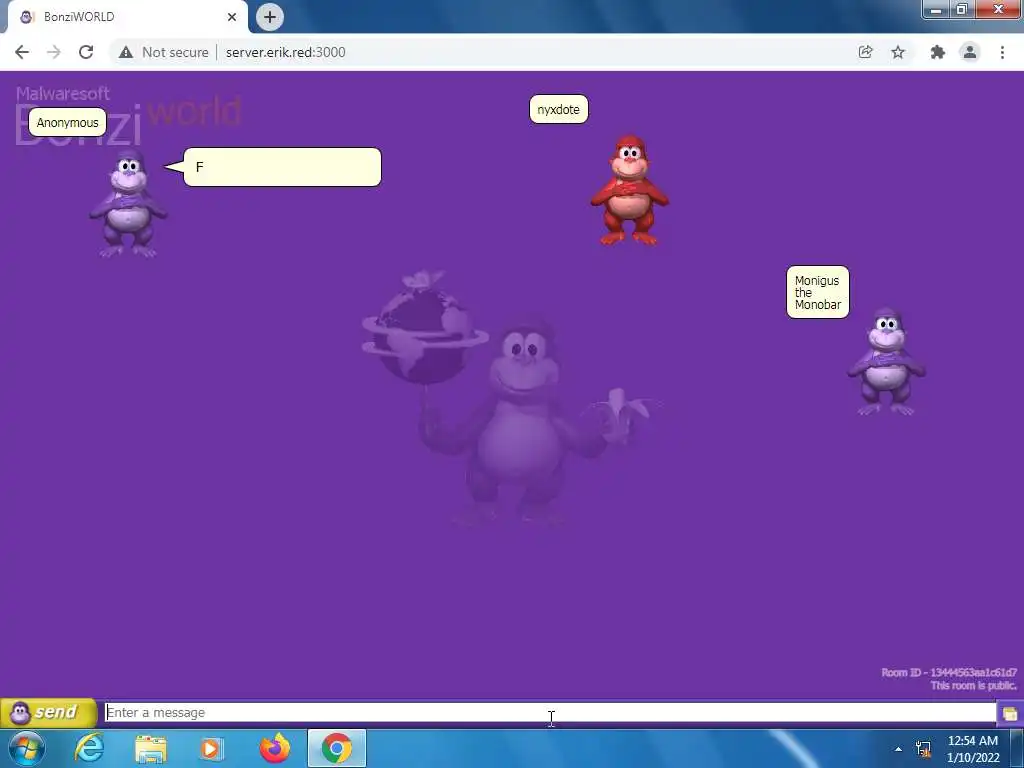
Task: Open Windows Media Player from taskbar
Action: pyautogui.click(x=210, y=748)
